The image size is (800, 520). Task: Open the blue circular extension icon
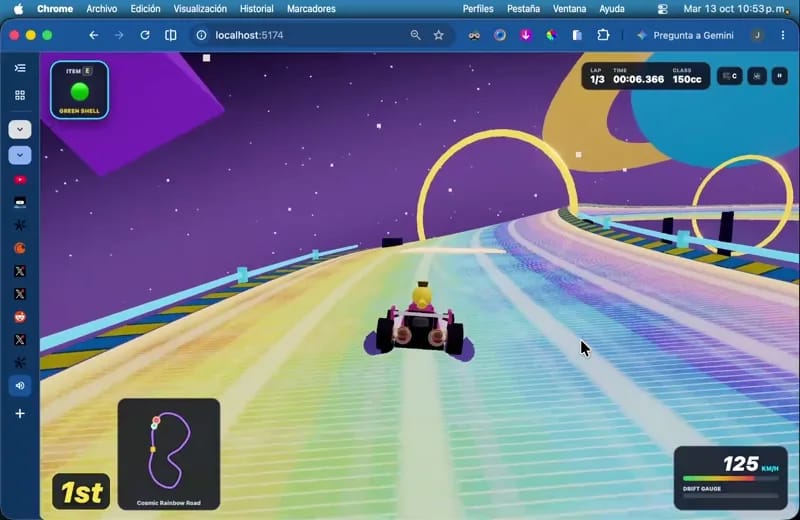pos(500,35)
